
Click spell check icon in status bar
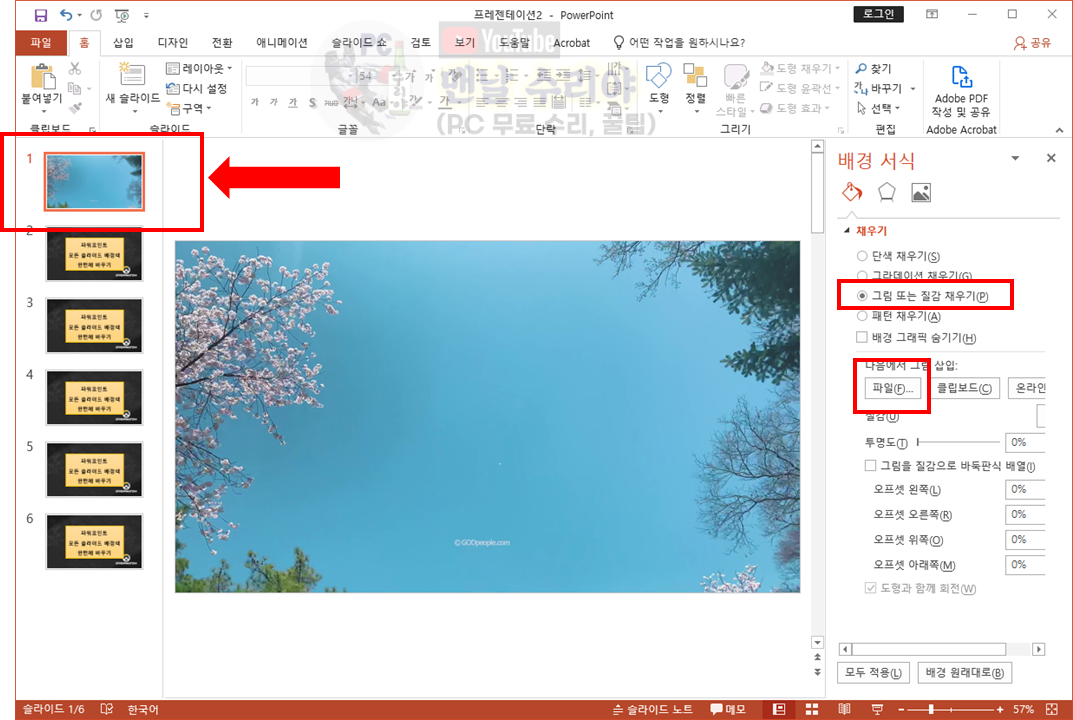107,709
